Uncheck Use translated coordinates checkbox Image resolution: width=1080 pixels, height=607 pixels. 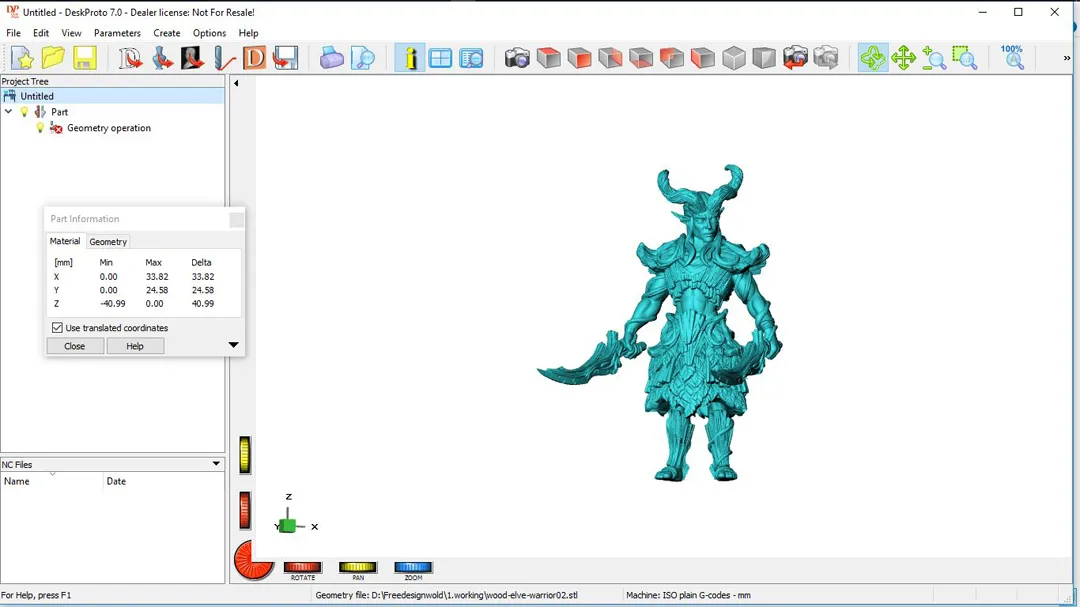point(57,328)
